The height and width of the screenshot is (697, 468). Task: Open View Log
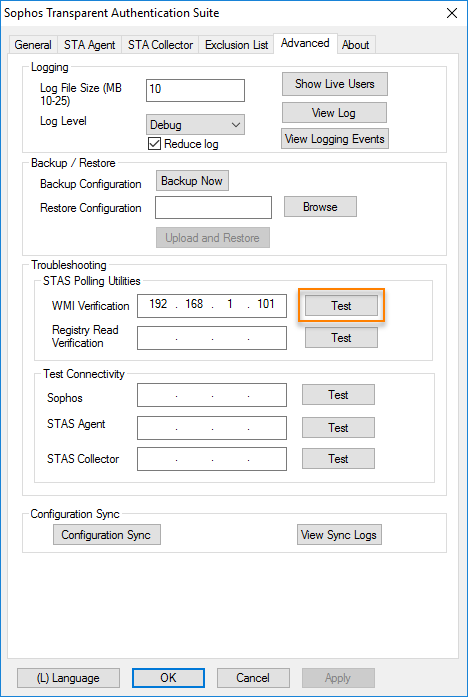pos(334,113)
